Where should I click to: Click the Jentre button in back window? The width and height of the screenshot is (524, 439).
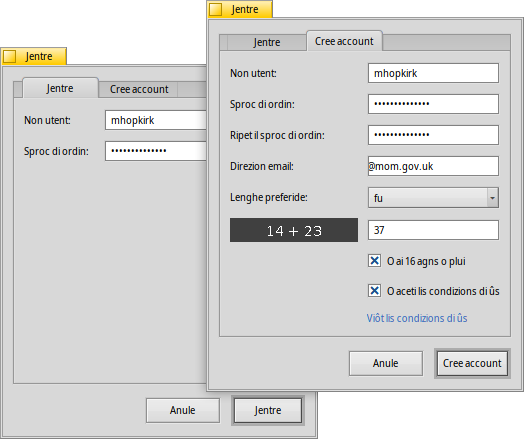click(x=268, y=410)
